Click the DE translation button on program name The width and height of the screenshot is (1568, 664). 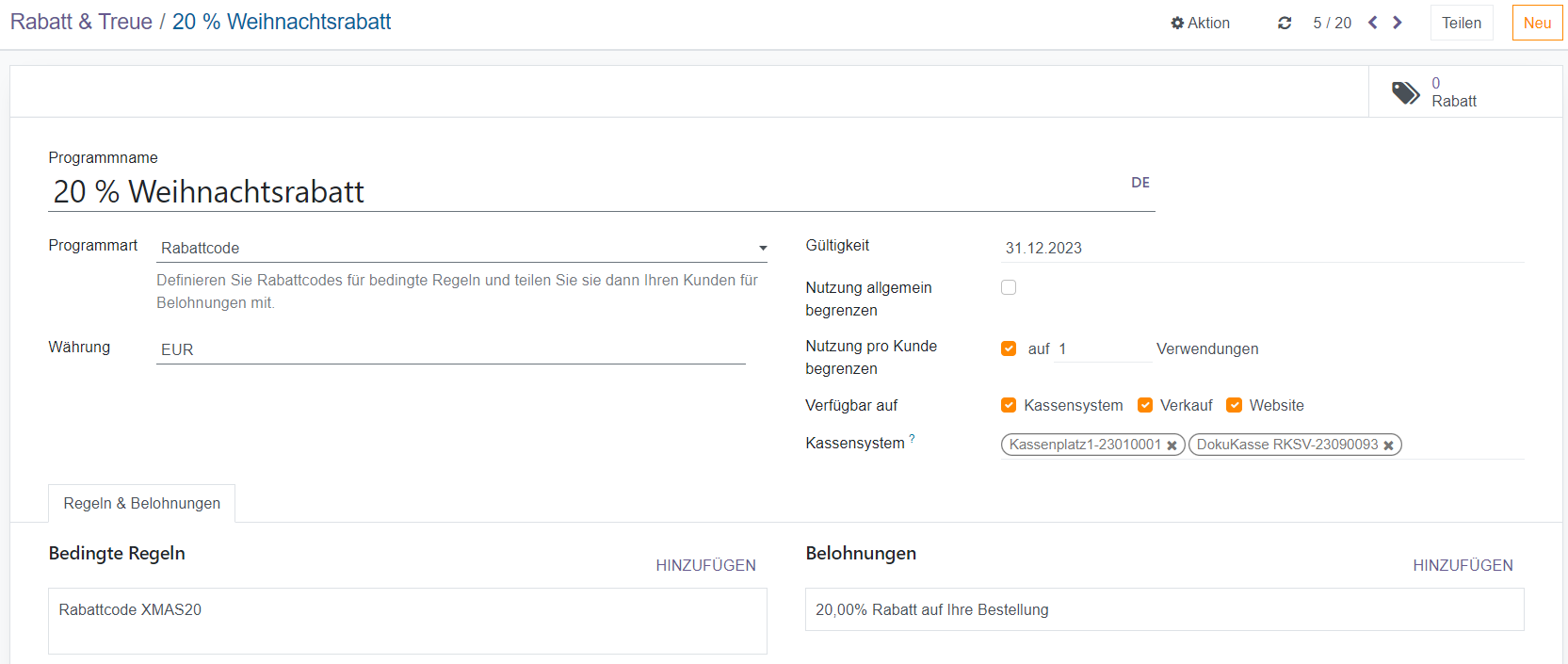[x=1140, y=183]
